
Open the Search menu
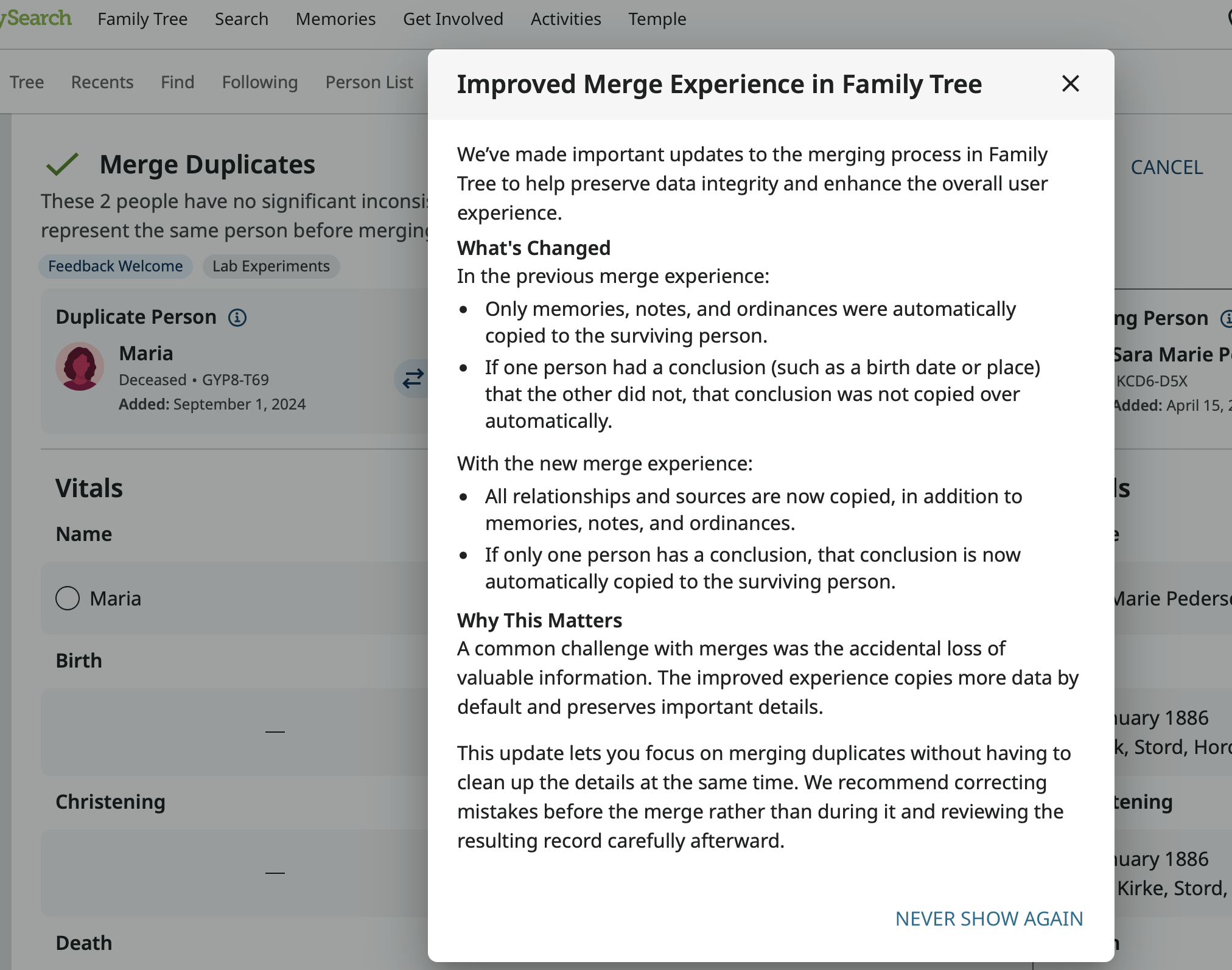[x=241, y=19]
